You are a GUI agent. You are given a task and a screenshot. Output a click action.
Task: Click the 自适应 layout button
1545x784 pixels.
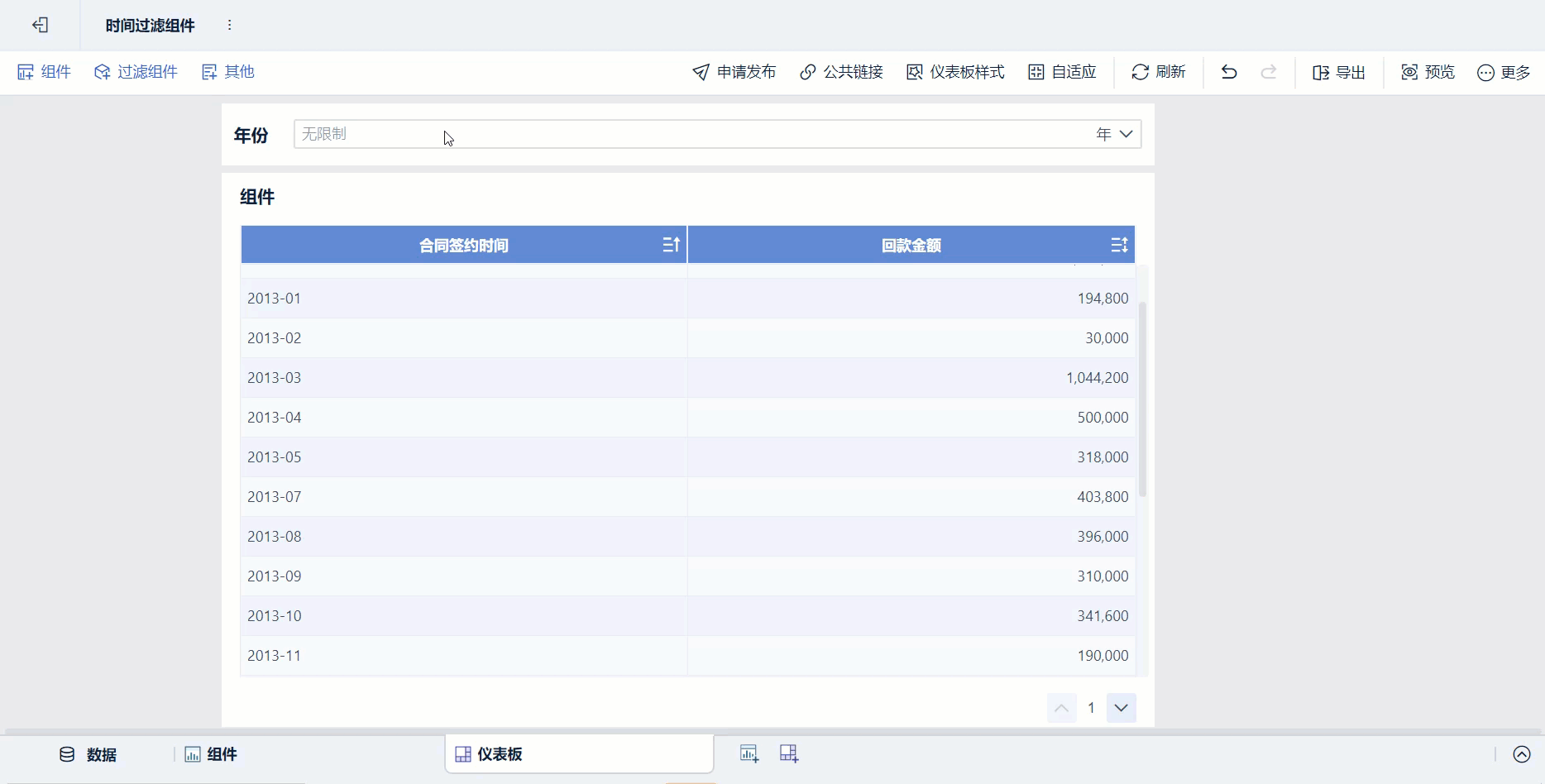click(x=1062, y=72)
